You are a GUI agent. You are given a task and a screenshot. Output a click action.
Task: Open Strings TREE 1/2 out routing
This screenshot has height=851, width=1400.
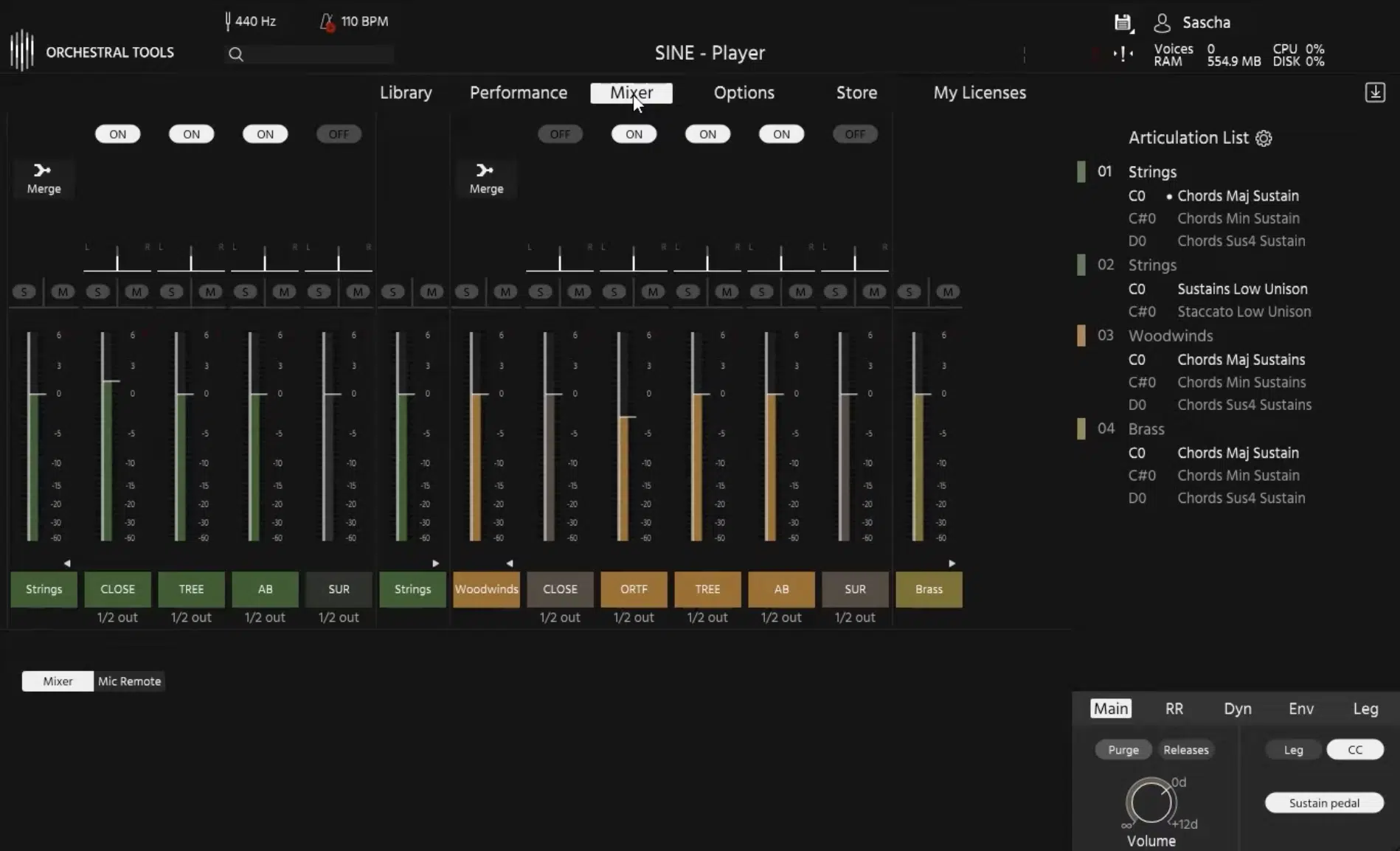click(191, 617)
